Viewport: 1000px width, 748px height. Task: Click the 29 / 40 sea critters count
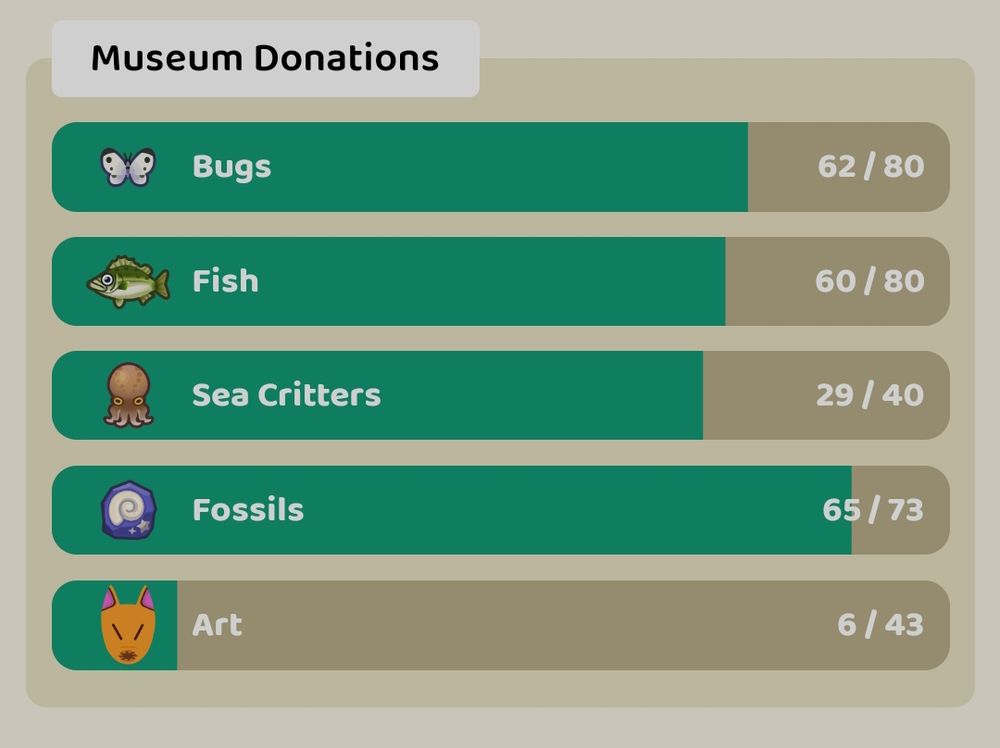coord(870,395)
